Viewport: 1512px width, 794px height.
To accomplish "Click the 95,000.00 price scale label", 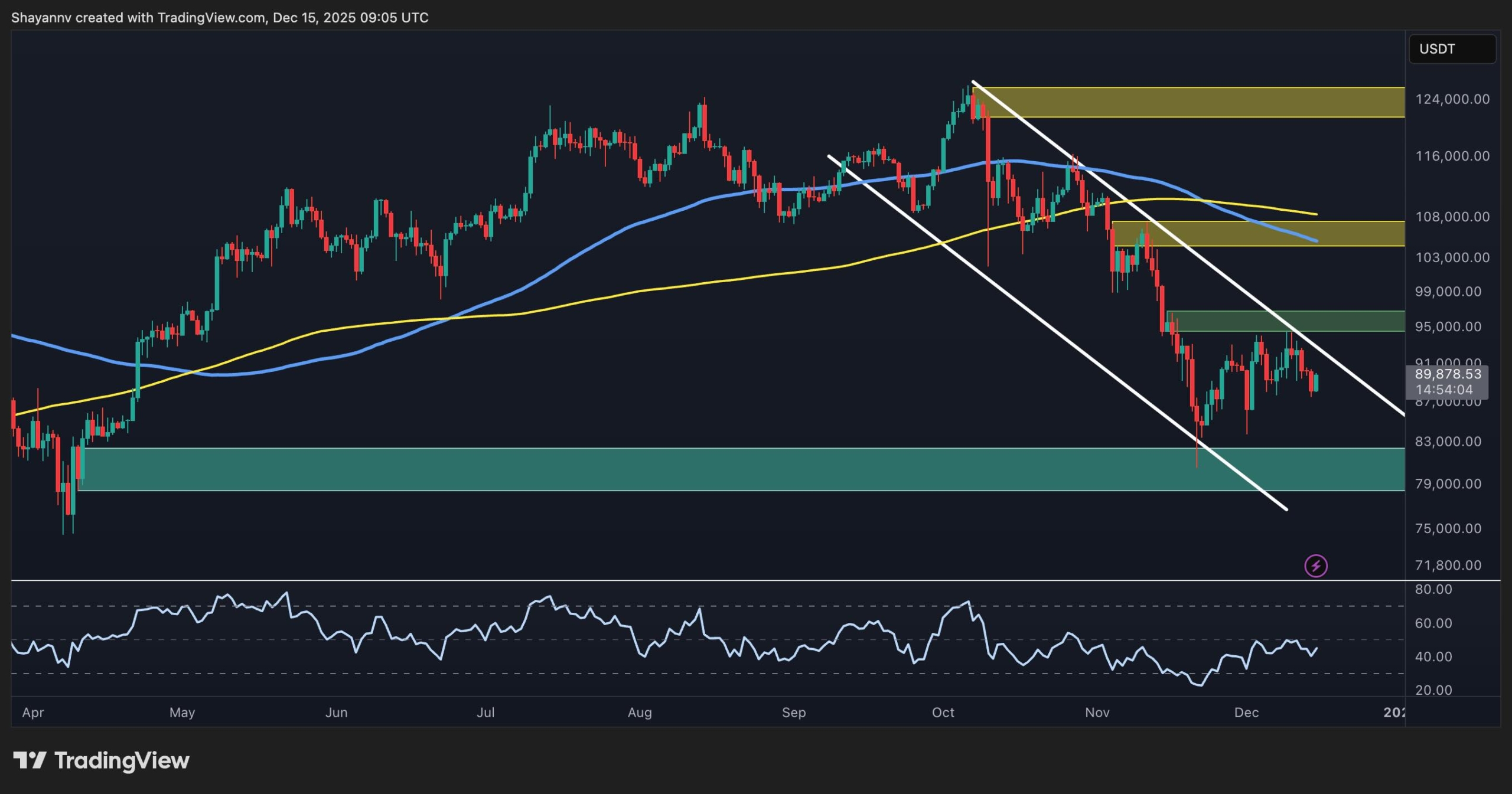I will (x=1447, y=328).
